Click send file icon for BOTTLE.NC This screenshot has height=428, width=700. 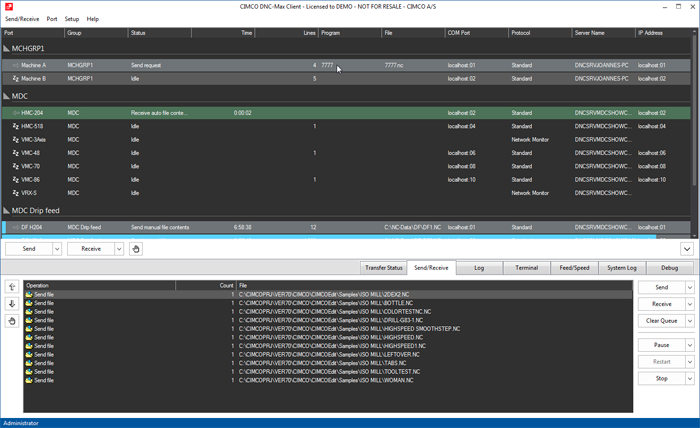pos(29,303)
